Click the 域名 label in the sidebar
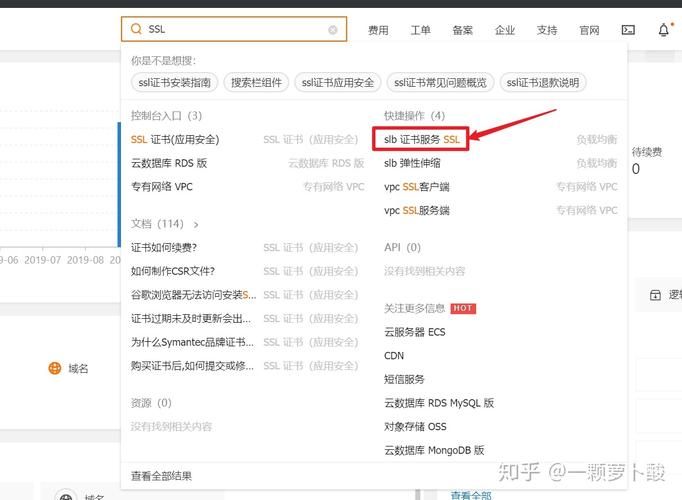The height and width of the screenshot is (500, 682). [78, 369]
